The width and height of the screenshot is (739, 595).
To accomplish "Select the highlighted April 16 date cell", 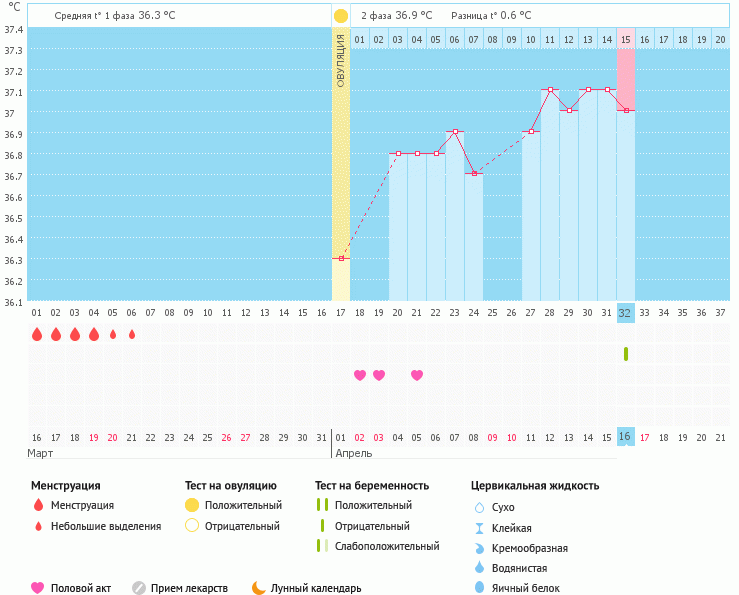I will click(x=626, y=437).
